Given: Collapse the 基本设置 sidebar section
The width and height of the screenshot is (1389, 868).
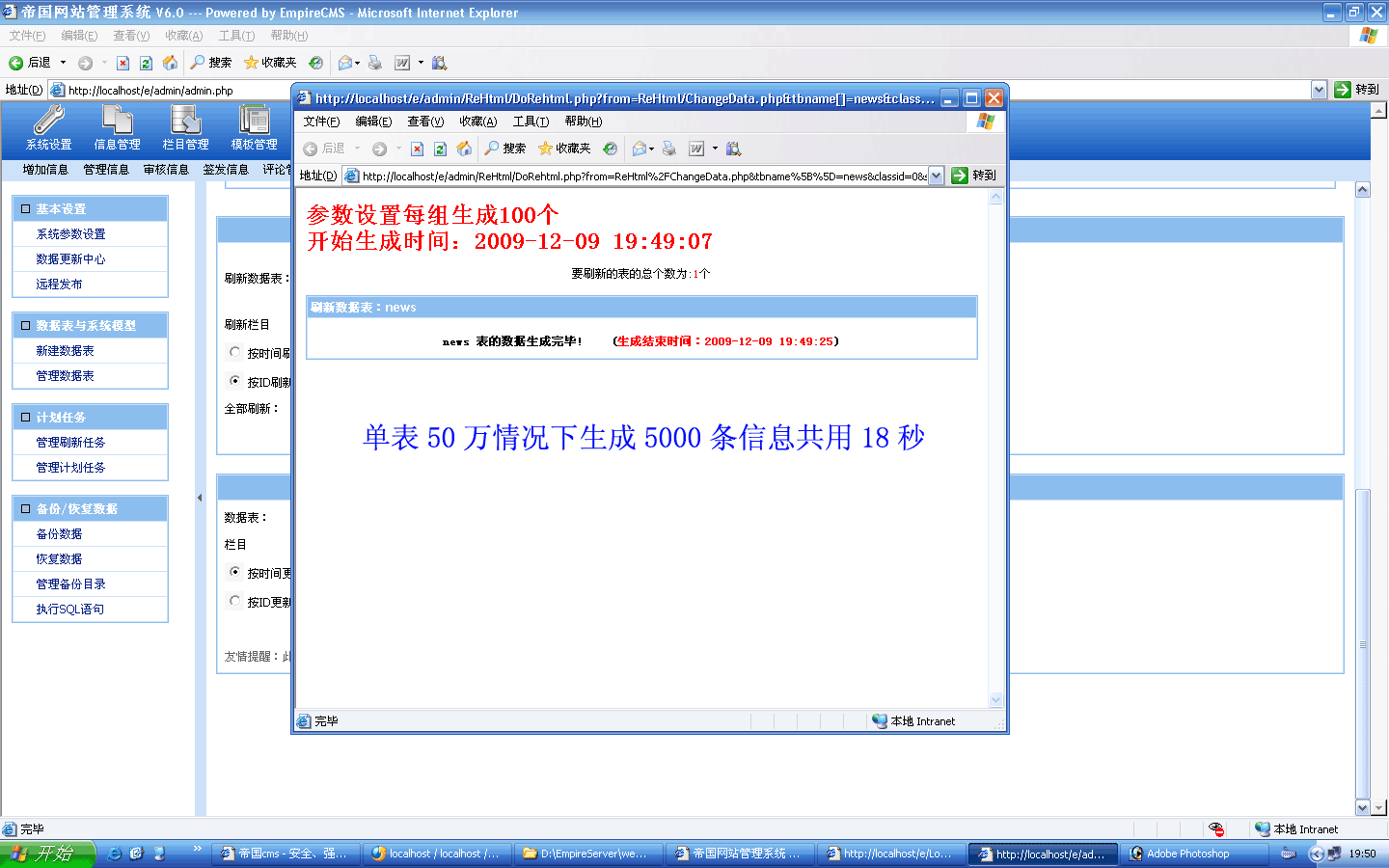Looking at the screenshot, I should click(x=26, y=209).
